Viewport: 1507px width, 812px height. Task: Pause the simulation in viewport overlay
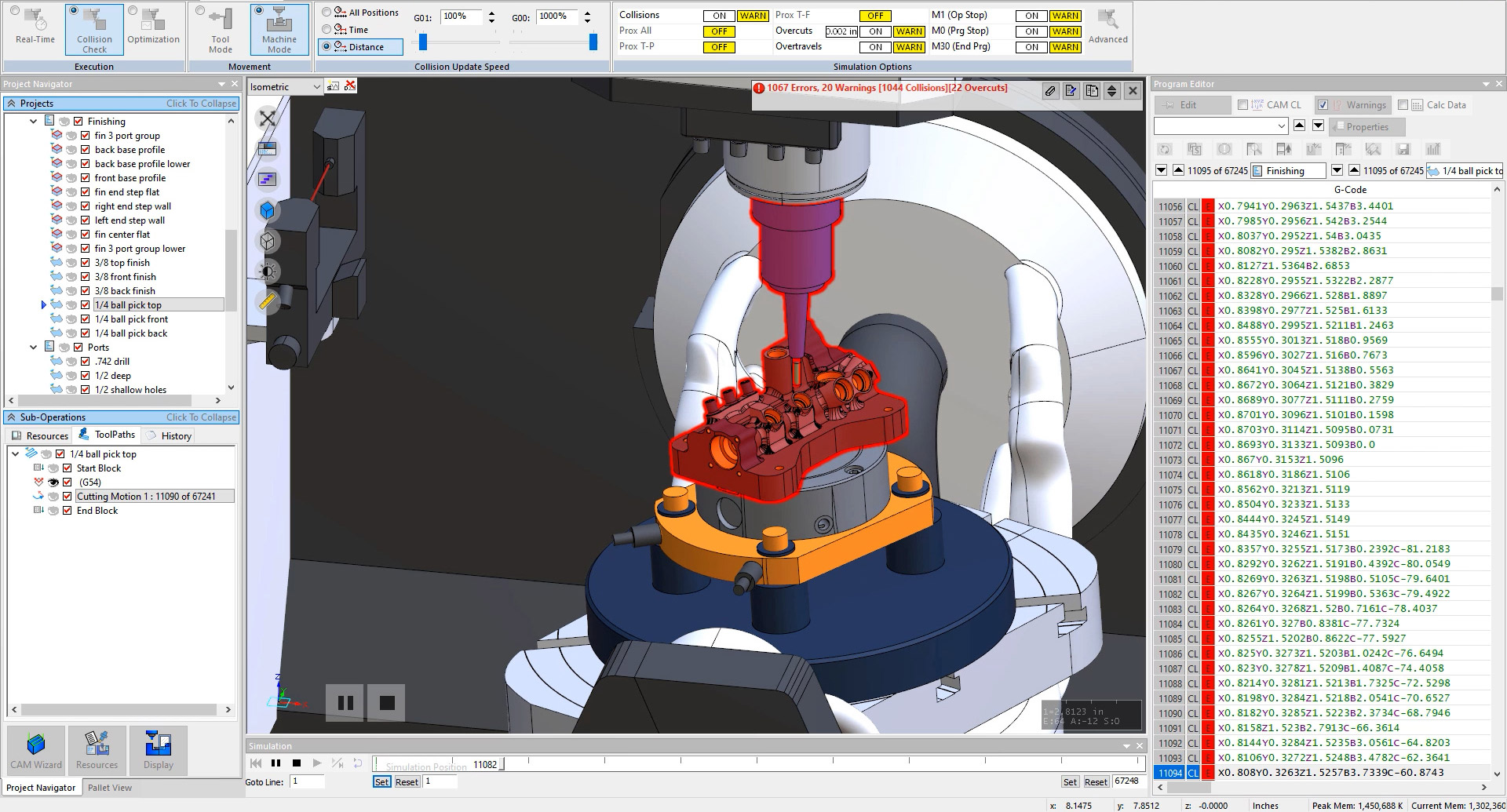[345, 703]
